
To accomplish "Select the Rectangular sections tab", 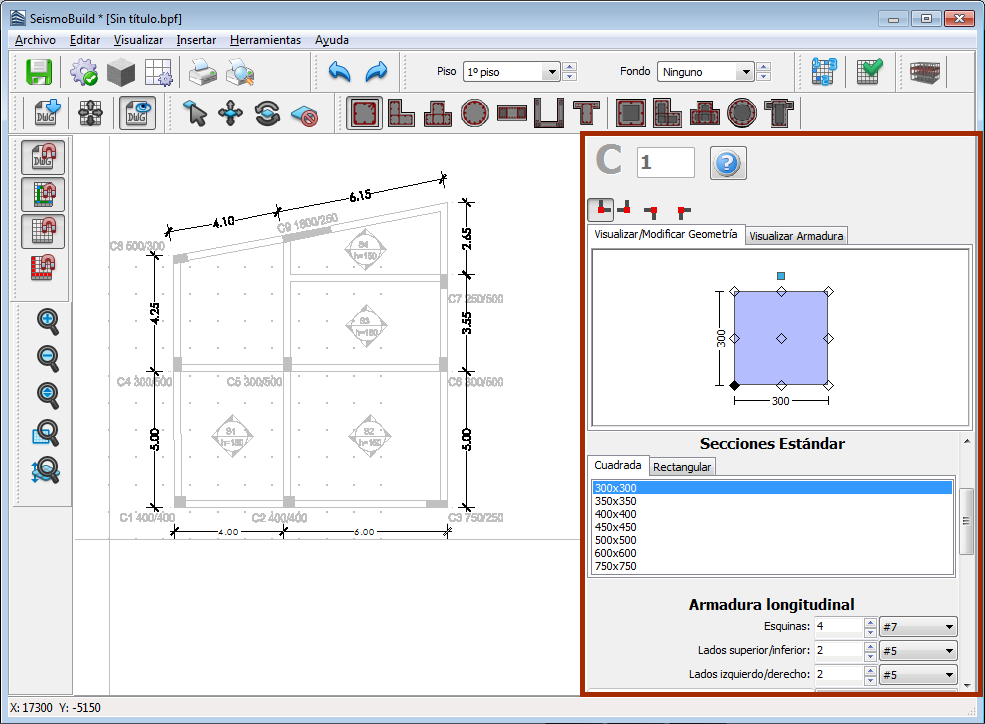I will click(682, 467).
